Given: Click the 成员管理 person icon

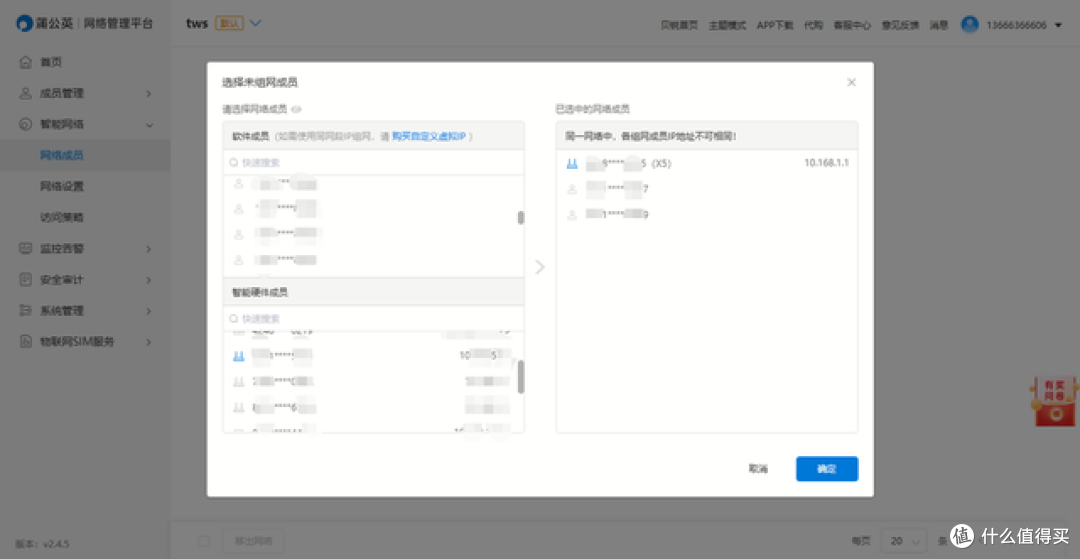Looking at the screenshot, I should tap(25, 93).
